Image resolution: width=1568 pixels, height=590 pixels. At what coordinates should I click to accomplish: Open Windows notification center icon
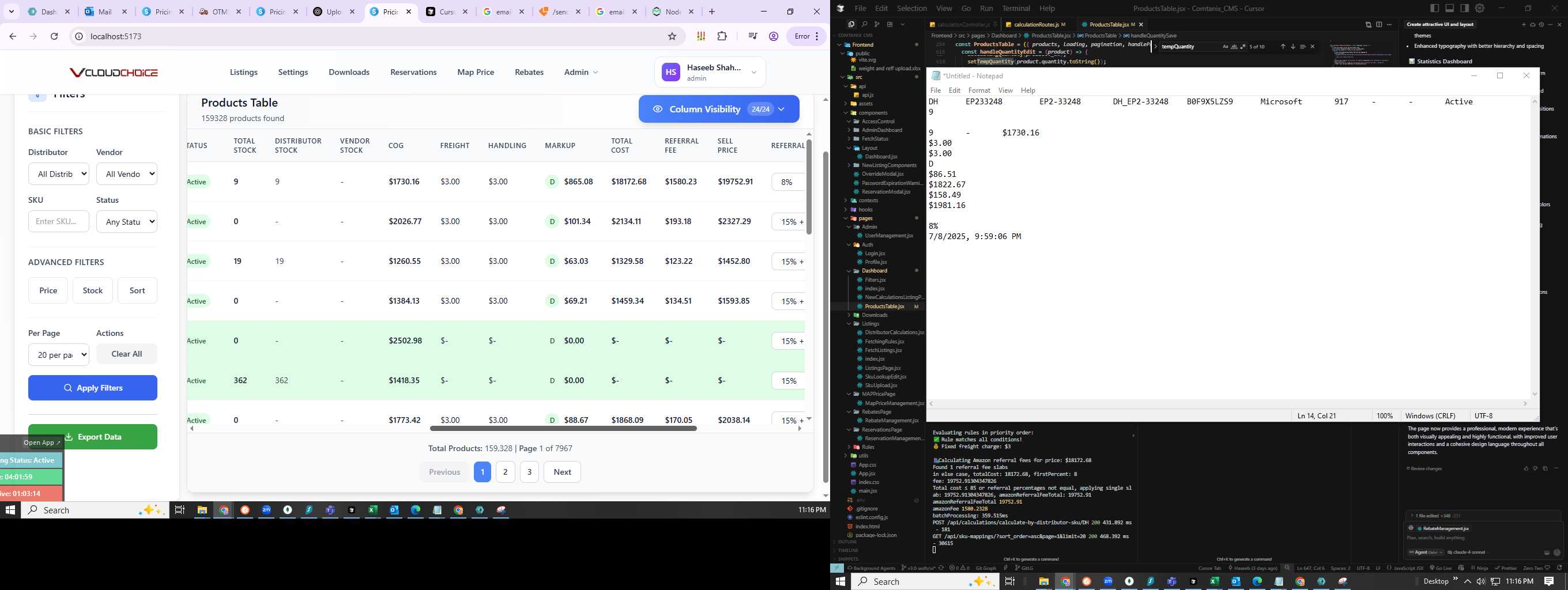coord(1549,581)
